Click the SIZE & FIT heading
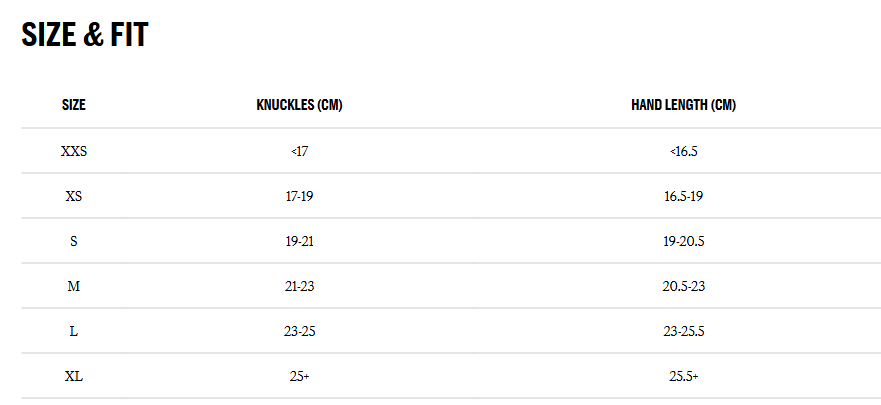 (x=85, y=35)
